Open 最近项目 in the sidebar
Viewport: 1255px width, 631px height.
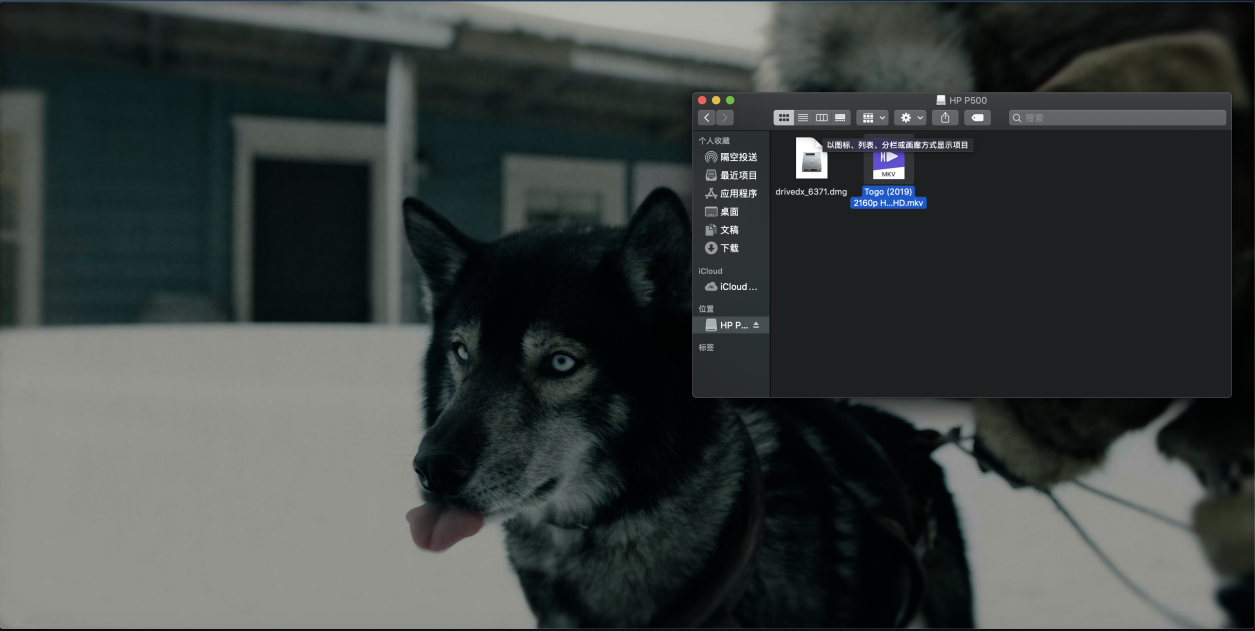[x=731, y=175]
